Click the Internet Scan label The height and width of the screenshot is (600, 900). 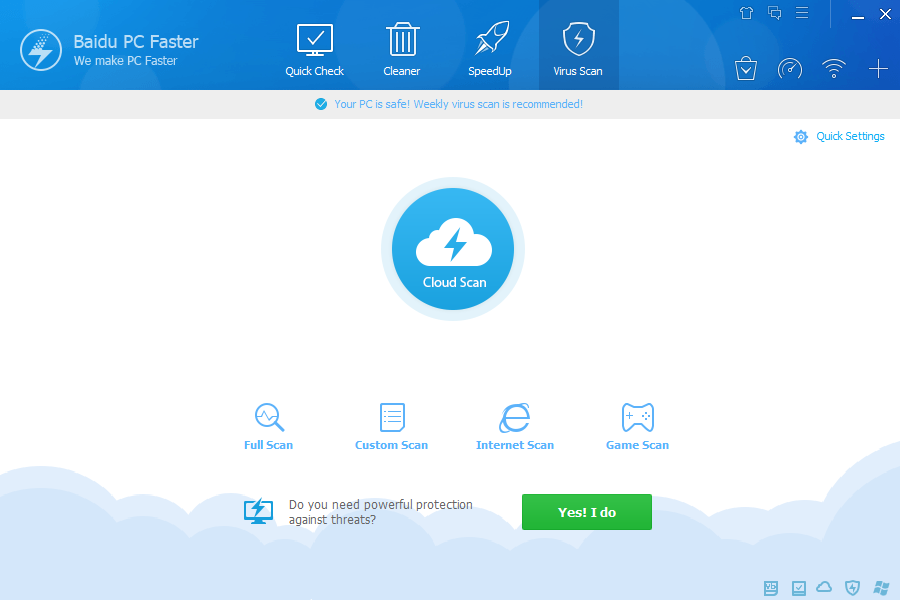pyautogui.click(x=515, y=445)
